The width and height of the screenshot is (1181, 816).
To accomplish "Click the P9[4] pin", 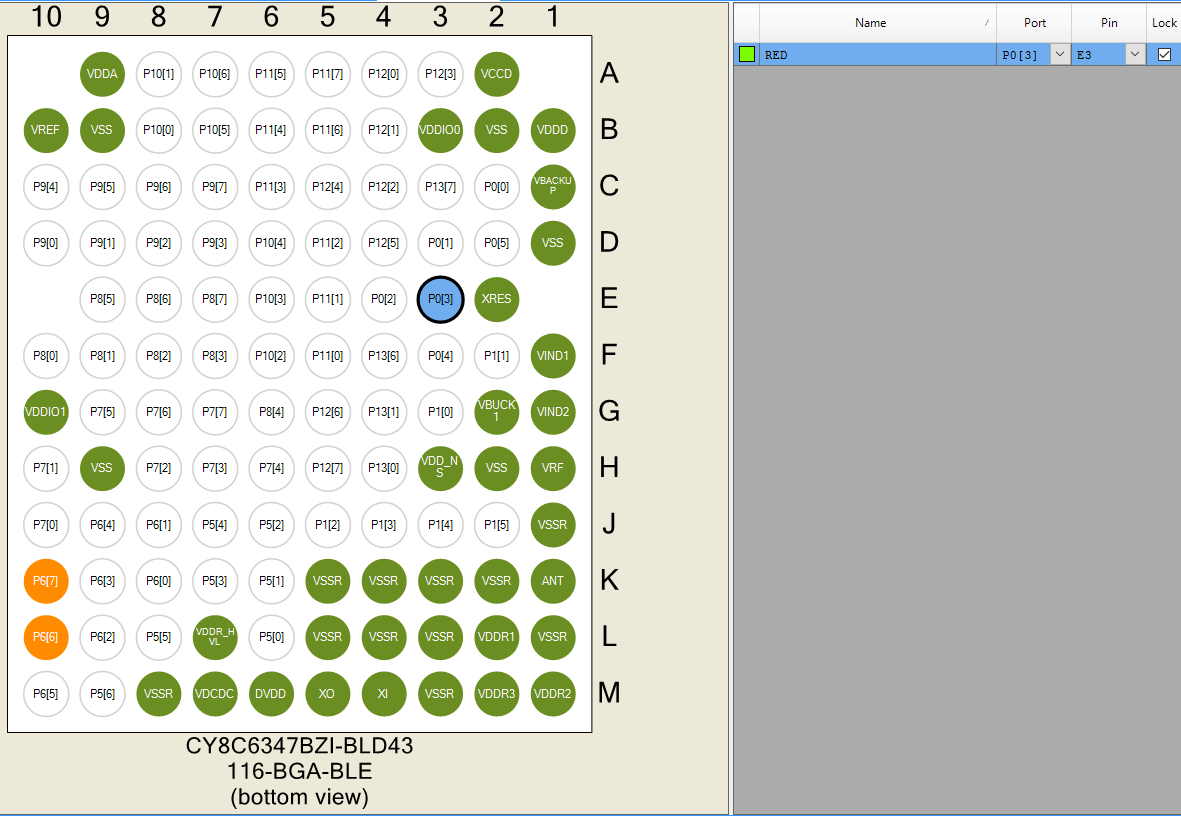I will [46, 186].
